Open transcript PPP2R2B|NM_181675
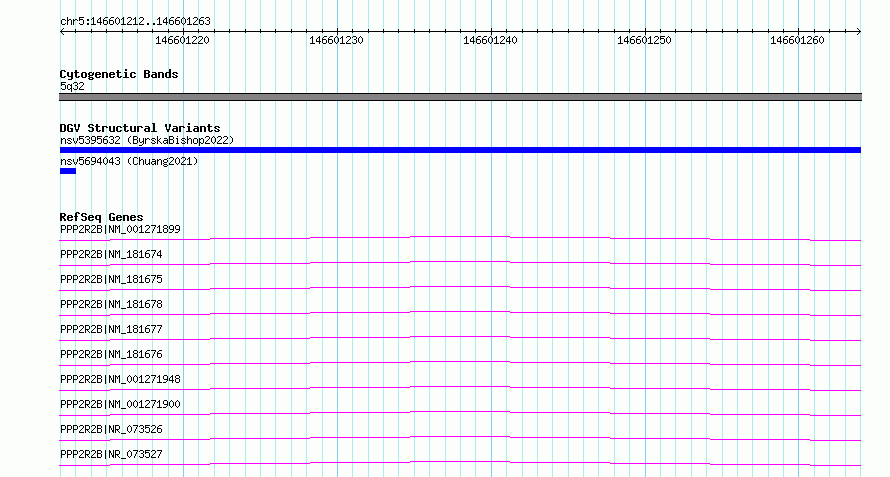This screenshot has width=890, height=477. coord(111,279)
